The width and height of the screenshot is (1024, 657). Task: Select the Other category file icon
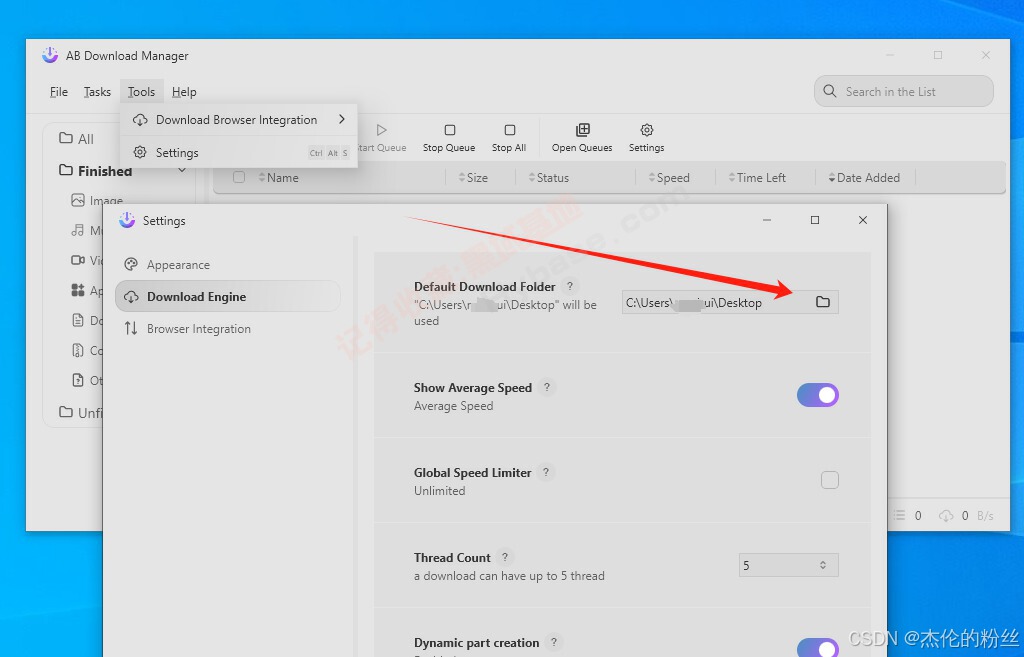[78, 380]
